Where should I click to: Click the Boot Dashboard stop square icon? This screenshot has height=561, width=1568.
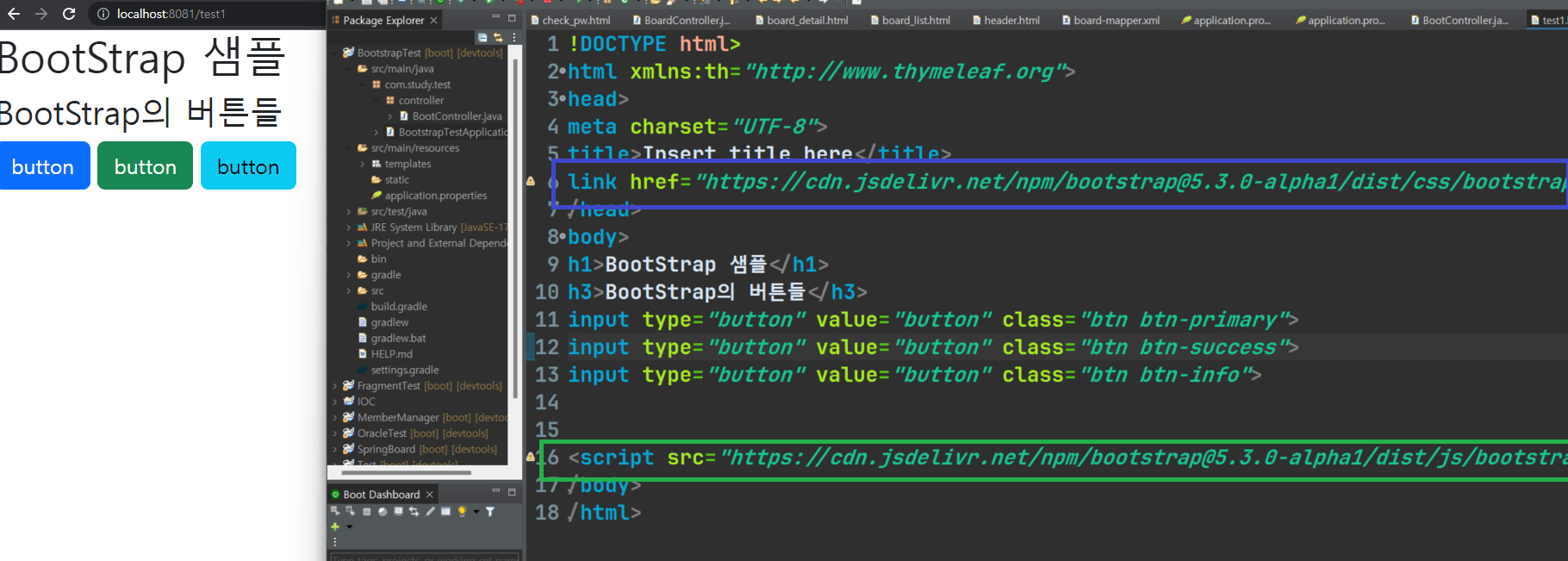tap(367, 512)
